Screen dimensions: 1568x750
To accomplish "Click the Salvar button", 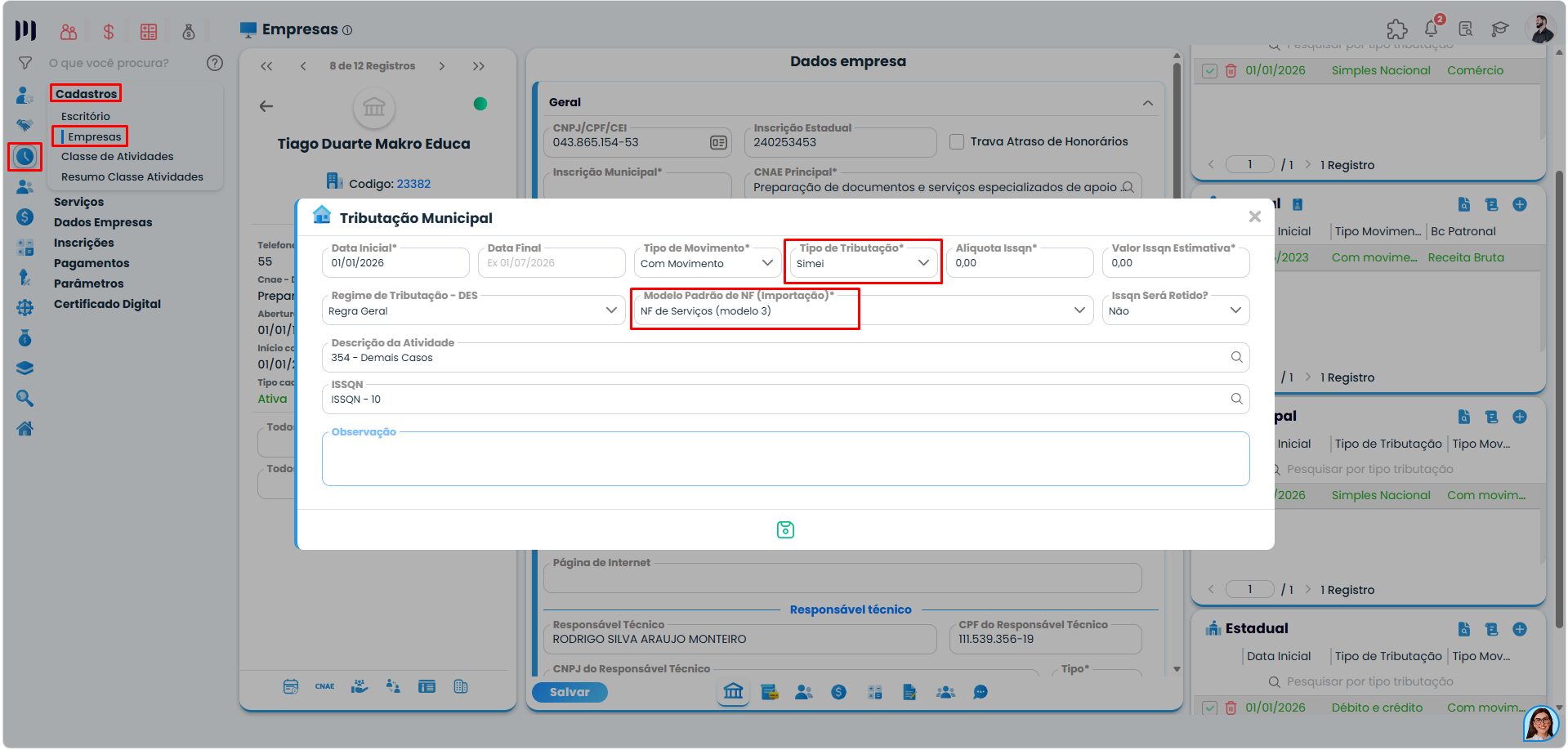I will coord(570,692).
